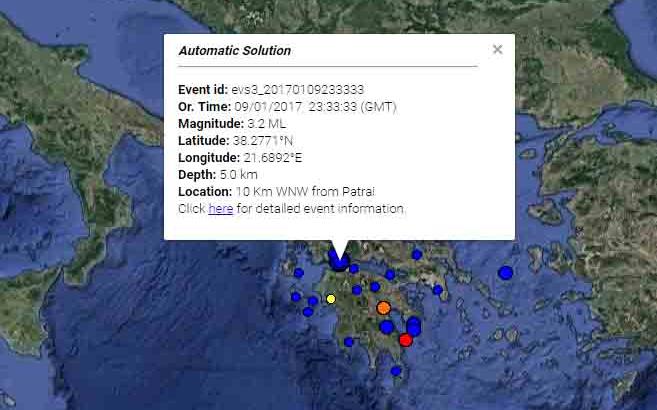Open the 'here' detailed event information link
Viewport: 657px width, 410px height.
[x=221, y=209]
